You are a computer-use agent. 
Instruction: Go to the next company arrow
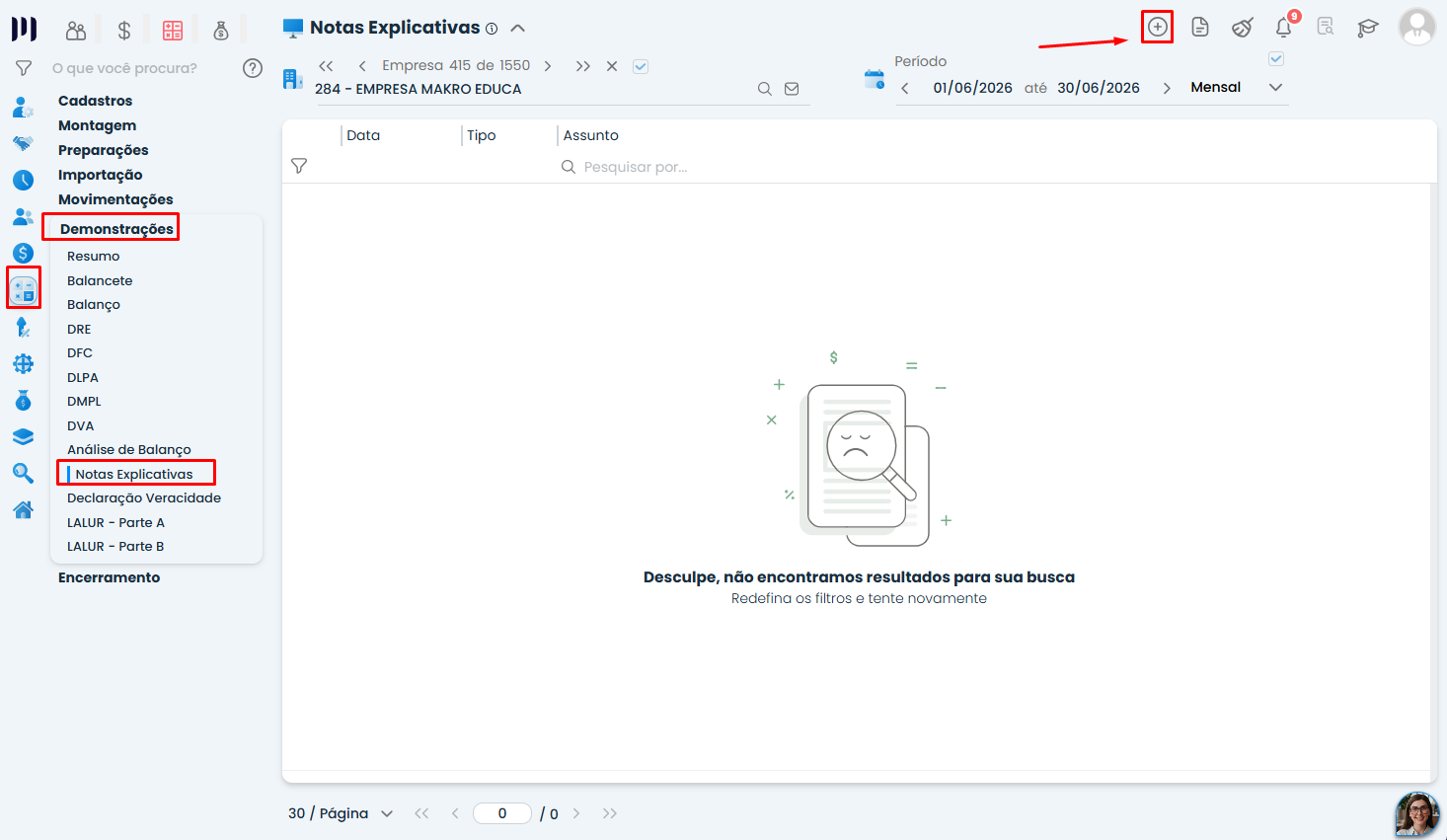point(548,66)
